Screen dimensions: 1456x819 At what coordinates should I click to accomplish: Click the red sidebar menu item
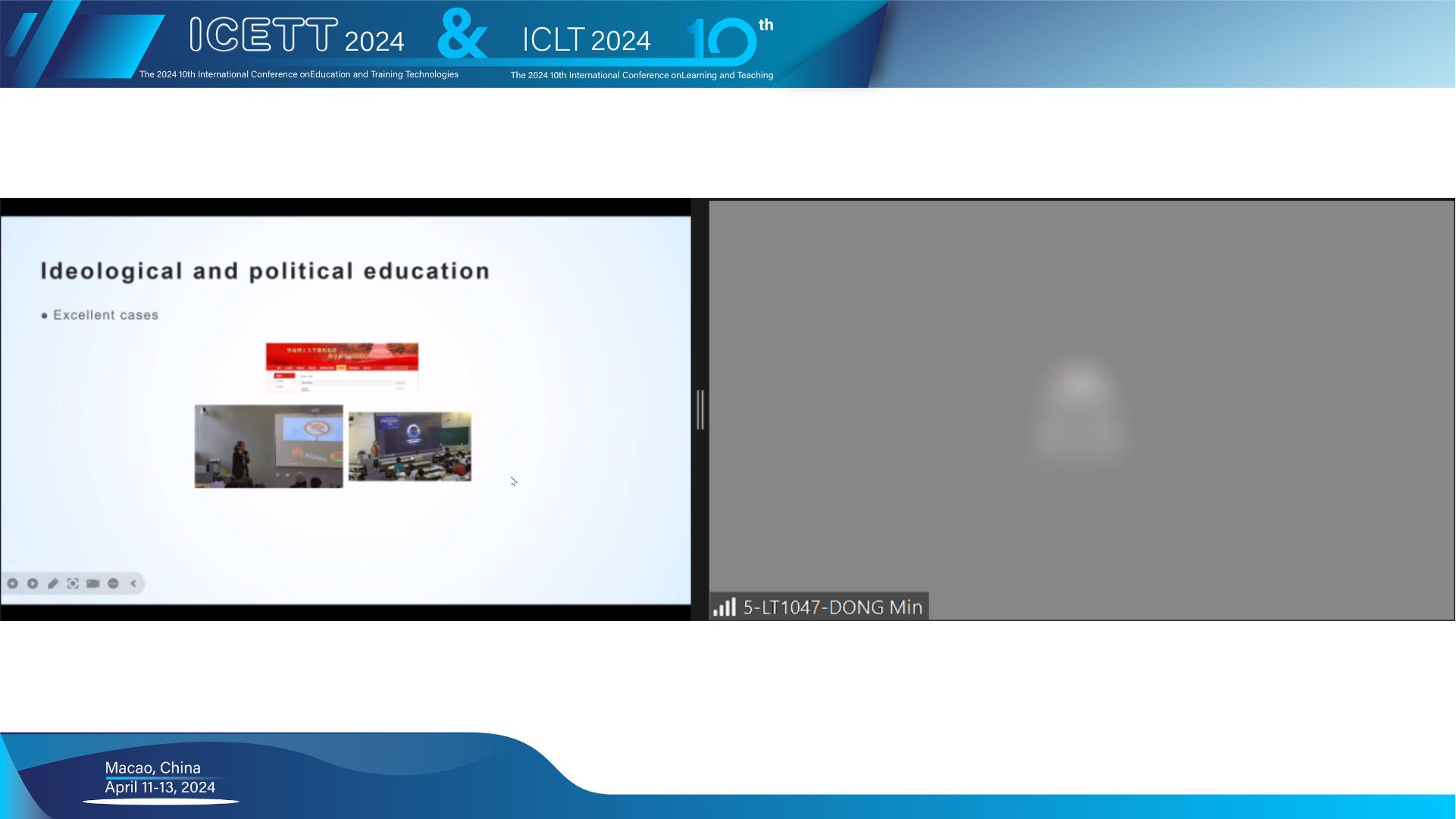[285, 376]
